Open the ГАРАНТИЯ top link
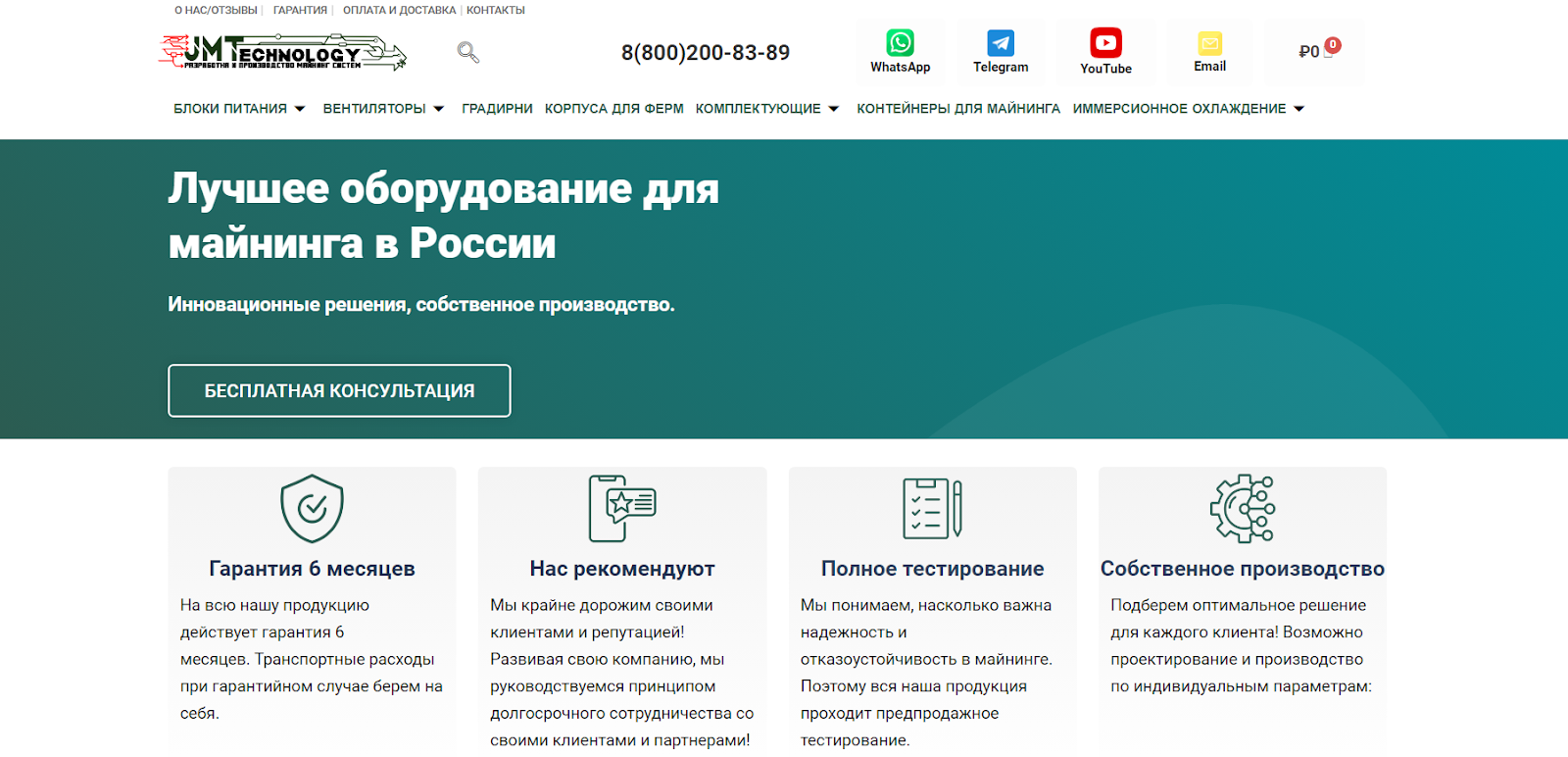Viewport: 1568px width, 757px height. (300, 10)
